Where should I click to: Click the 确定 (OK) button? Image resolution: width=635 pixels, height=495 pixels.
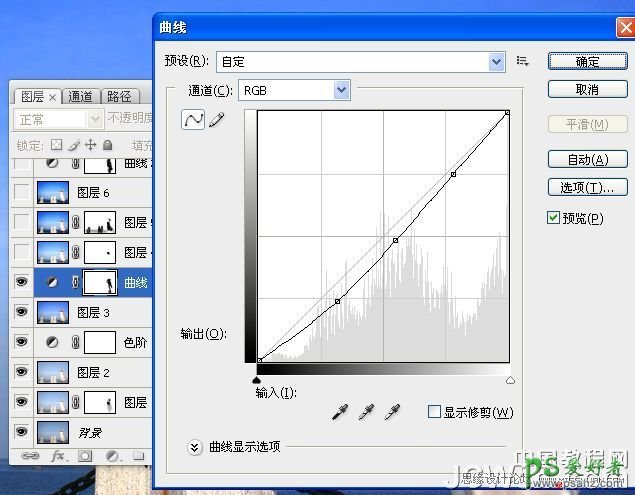pyautogui.click(x=587, y=61)
